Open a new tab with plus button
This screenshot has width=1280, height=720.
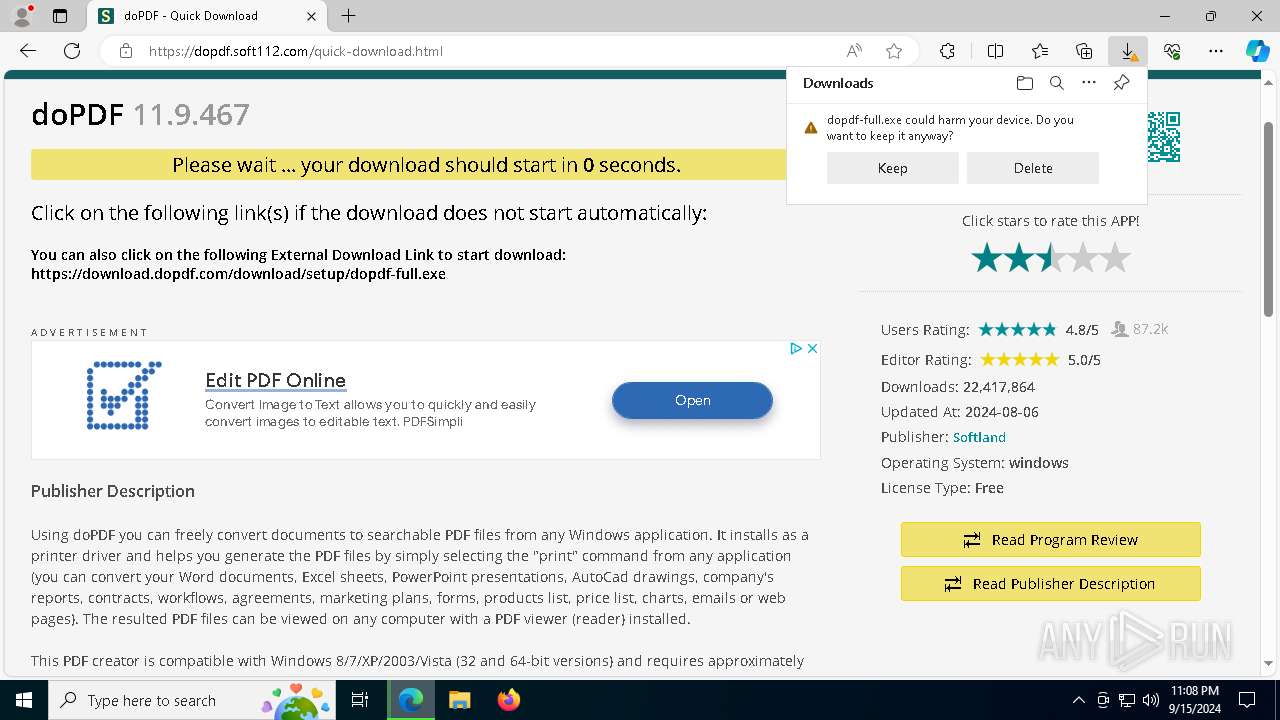click(x=348, y=16)
